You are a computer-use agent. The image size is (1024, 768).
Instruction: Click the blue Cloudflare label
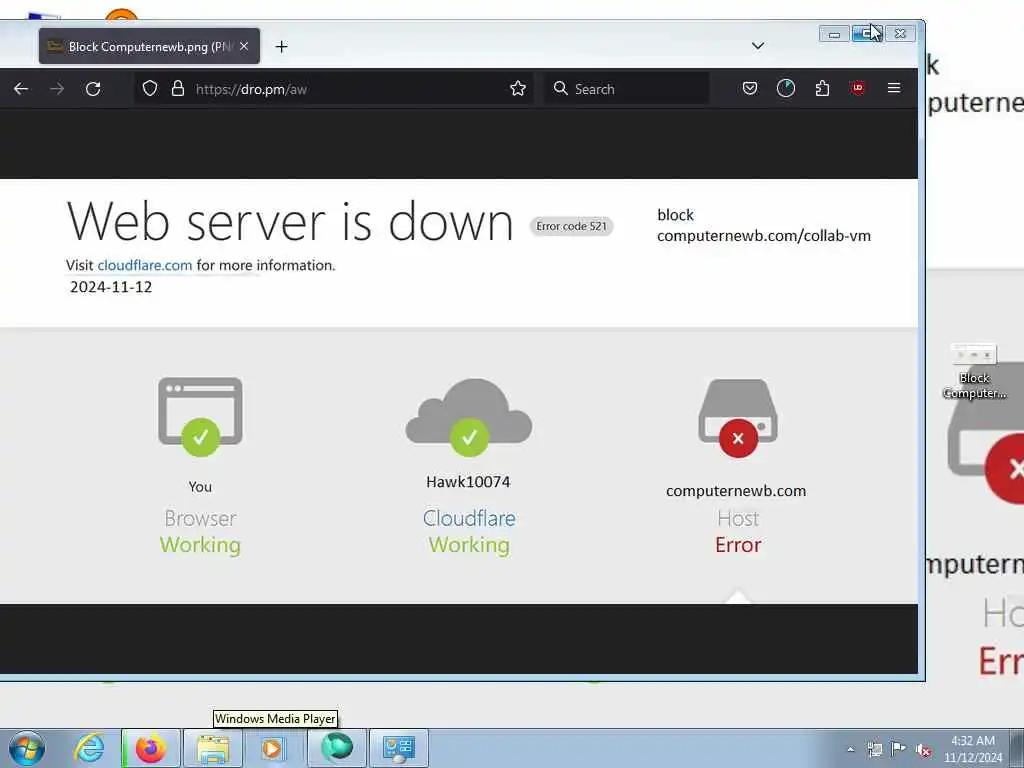coord(469,519)
